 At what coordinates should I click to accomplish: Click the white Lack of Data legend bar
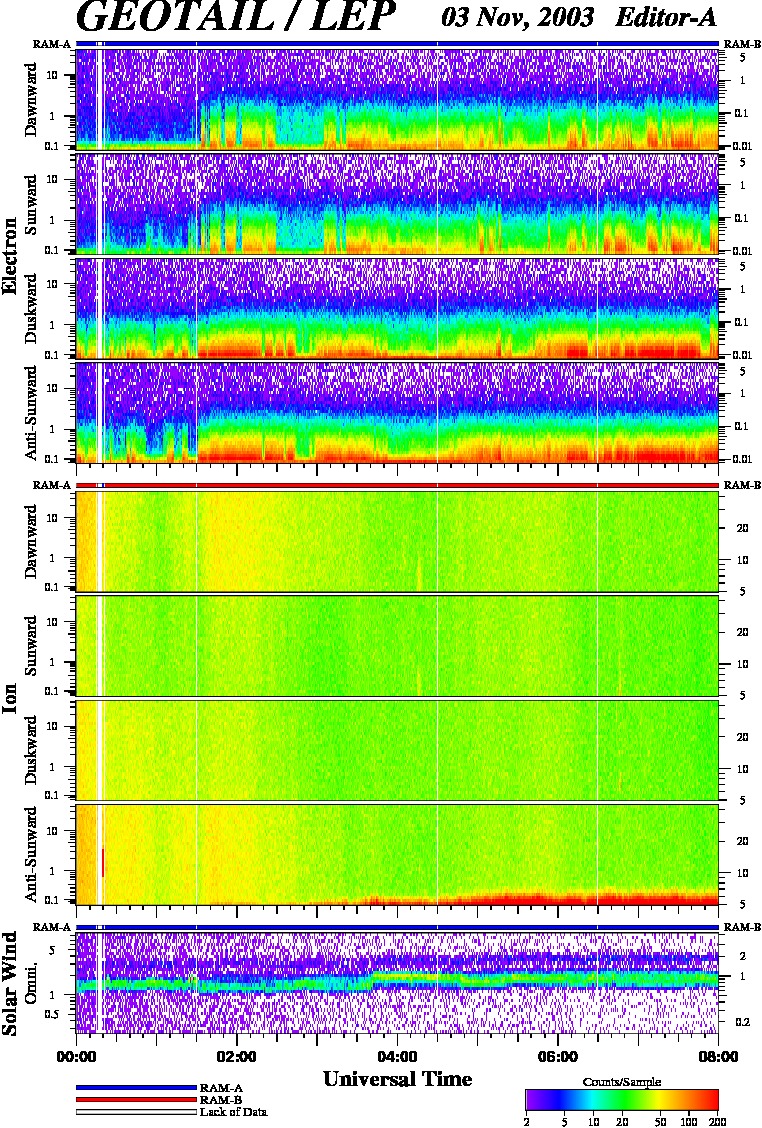(136, 1112)
